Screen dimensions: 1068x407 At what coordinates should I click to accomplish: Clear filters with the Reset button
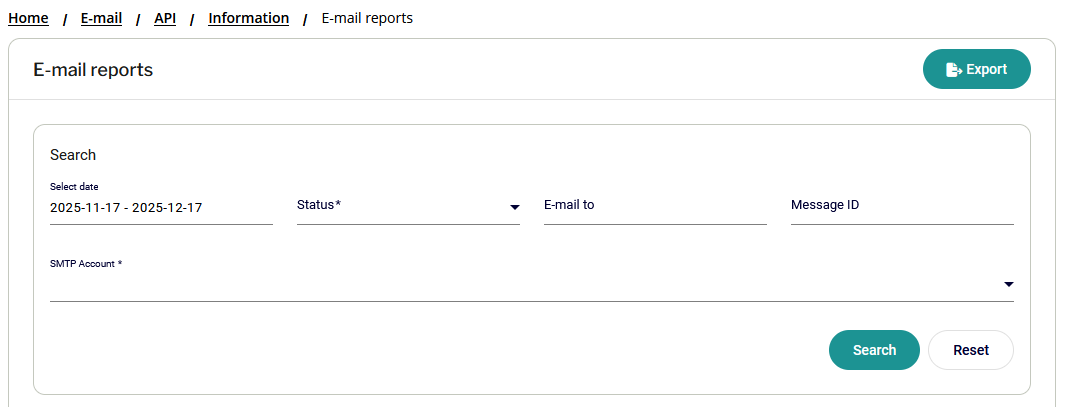pos(971,350)
